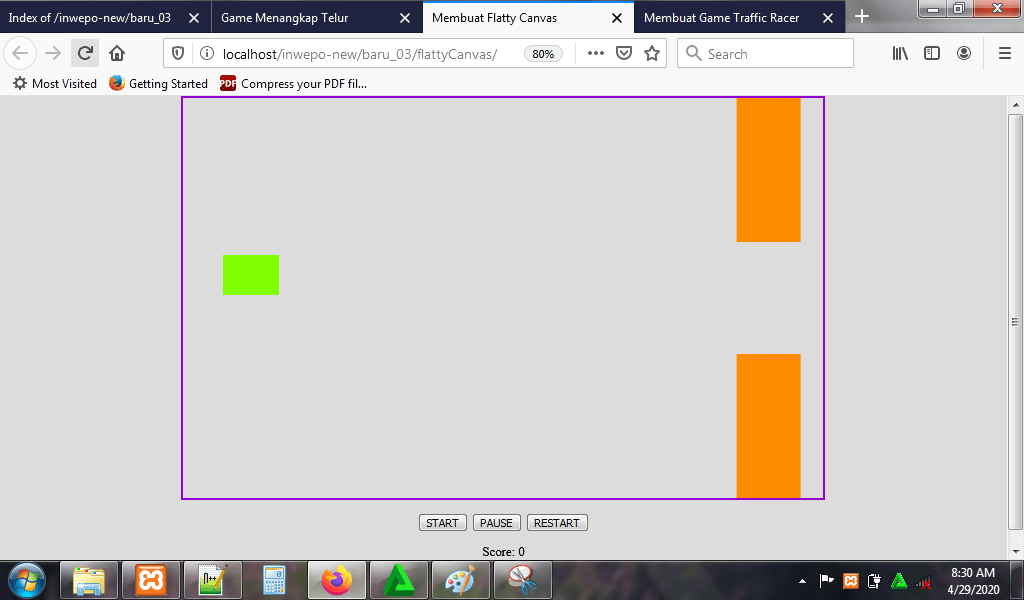1024x600 pixels.
Task: Open XAMPP from the taskbar
Action: [151, 580]
